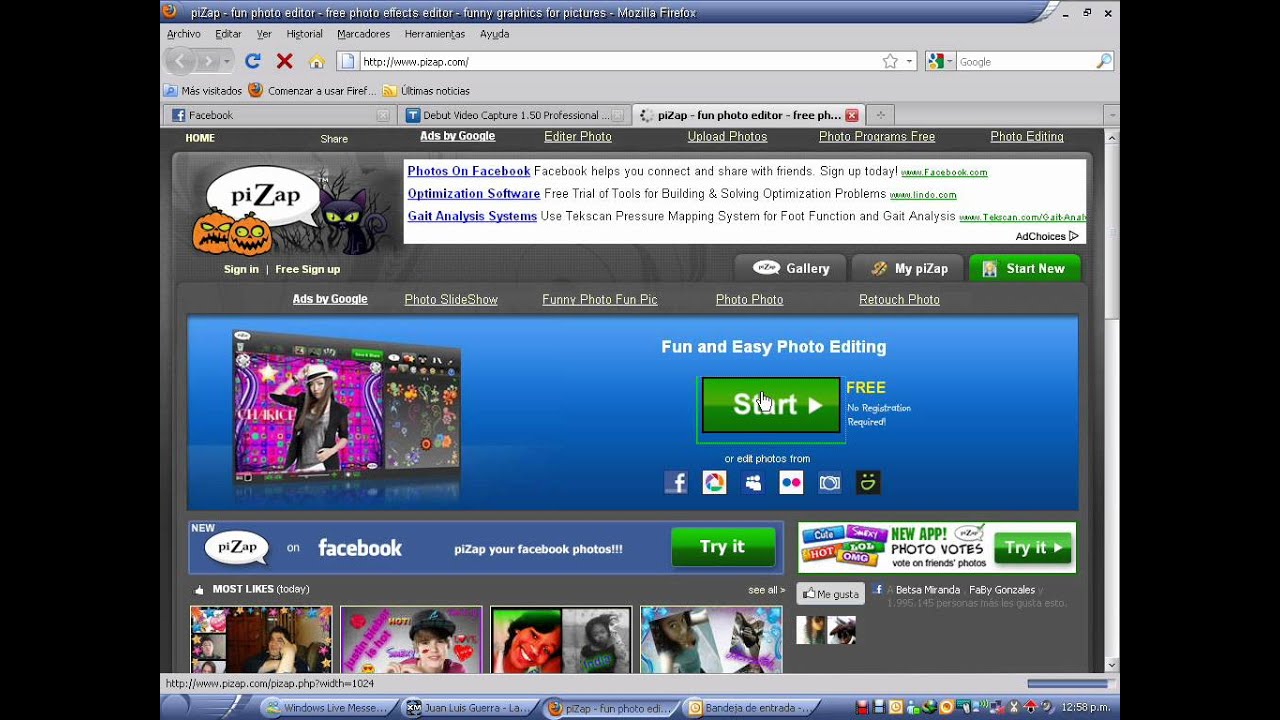The width and height of the screenshot is (1280, 720).
Task: Open the Archivo menu
Action: tap(184, 34)
